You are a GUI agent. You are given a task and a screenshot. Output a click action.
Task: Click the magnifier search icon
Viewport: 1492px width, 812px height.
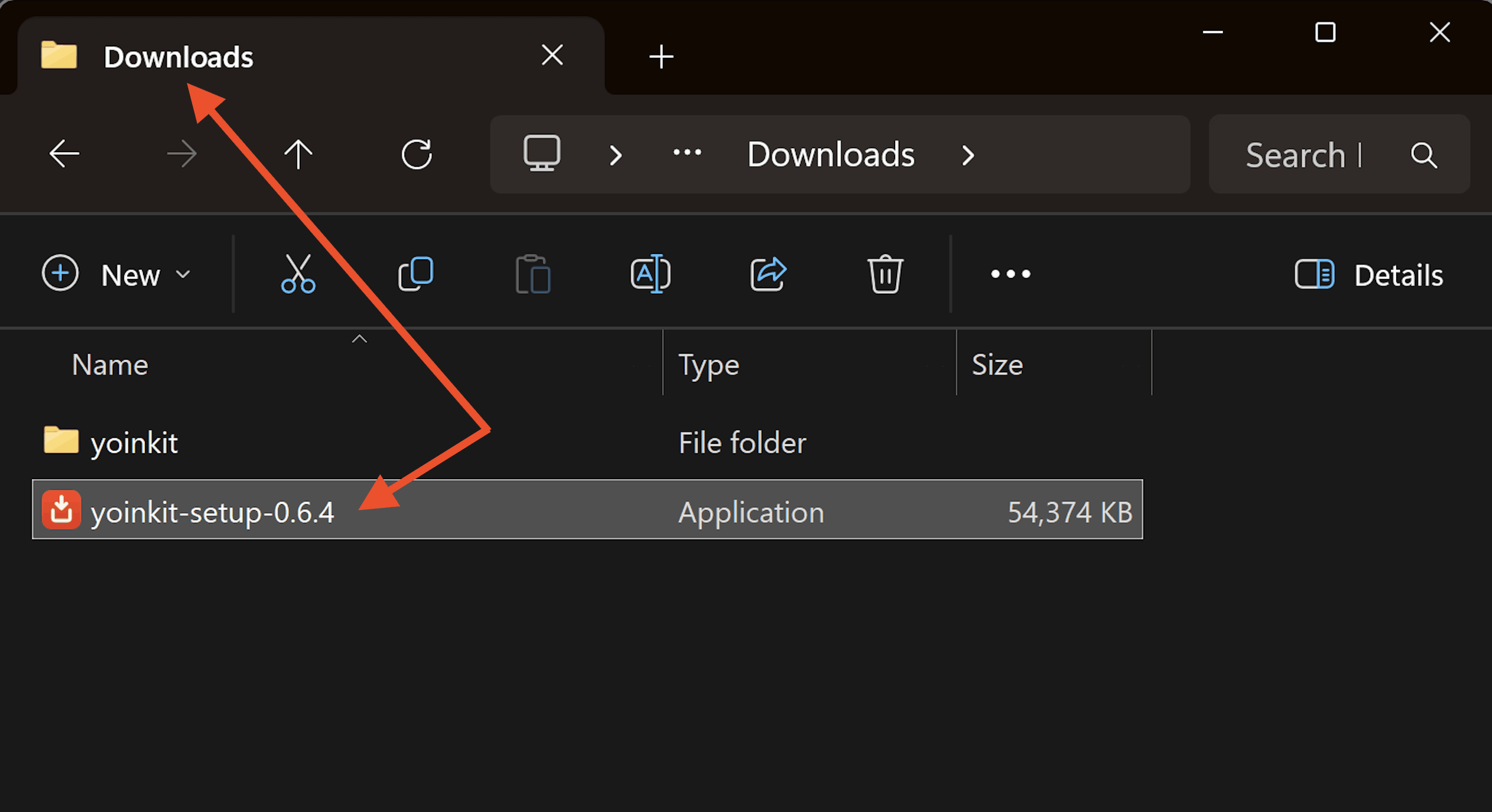tap(1423, 155)
